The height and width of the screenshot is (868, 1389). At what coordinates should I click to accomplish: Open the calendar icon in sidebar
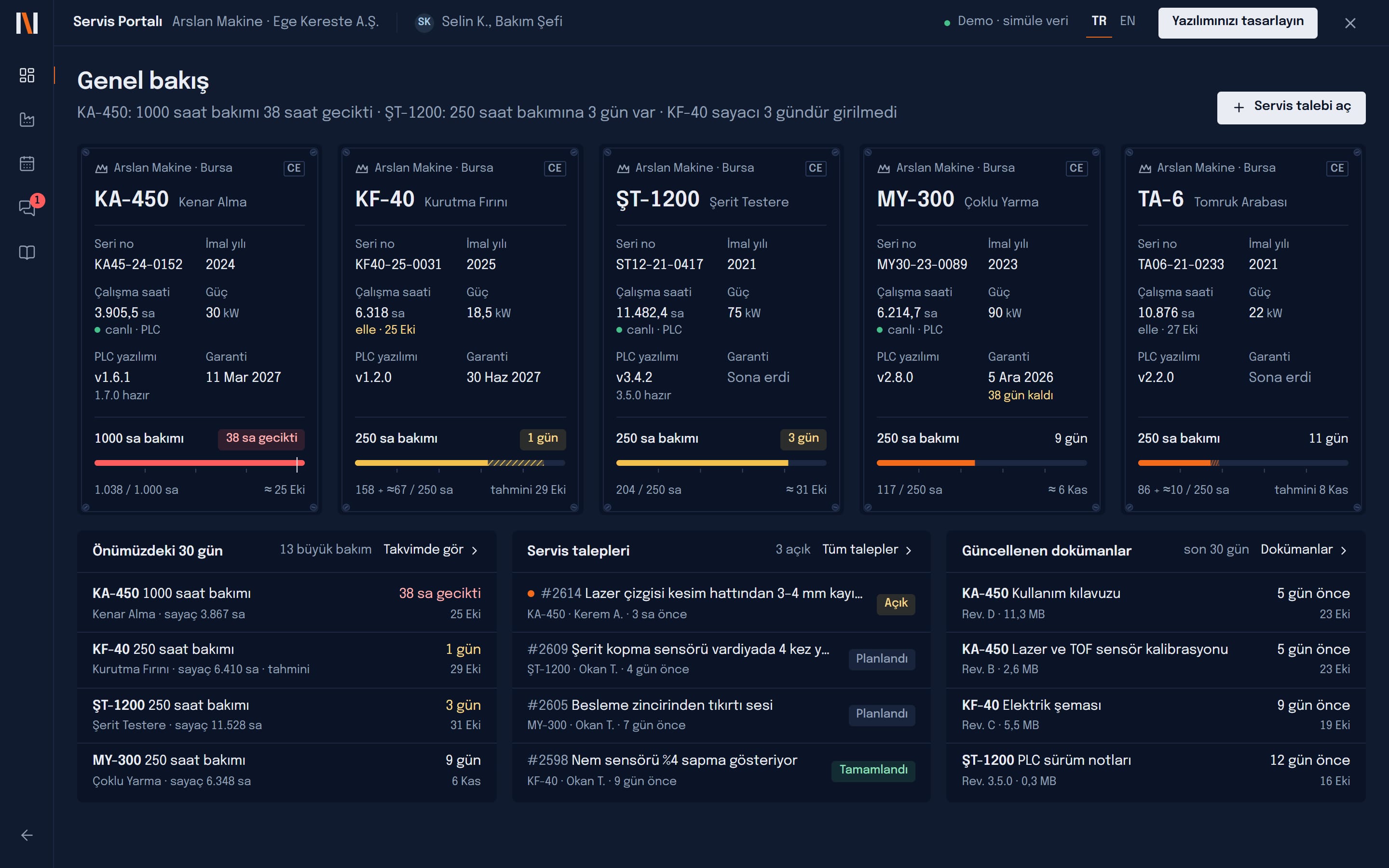(27, 163)
